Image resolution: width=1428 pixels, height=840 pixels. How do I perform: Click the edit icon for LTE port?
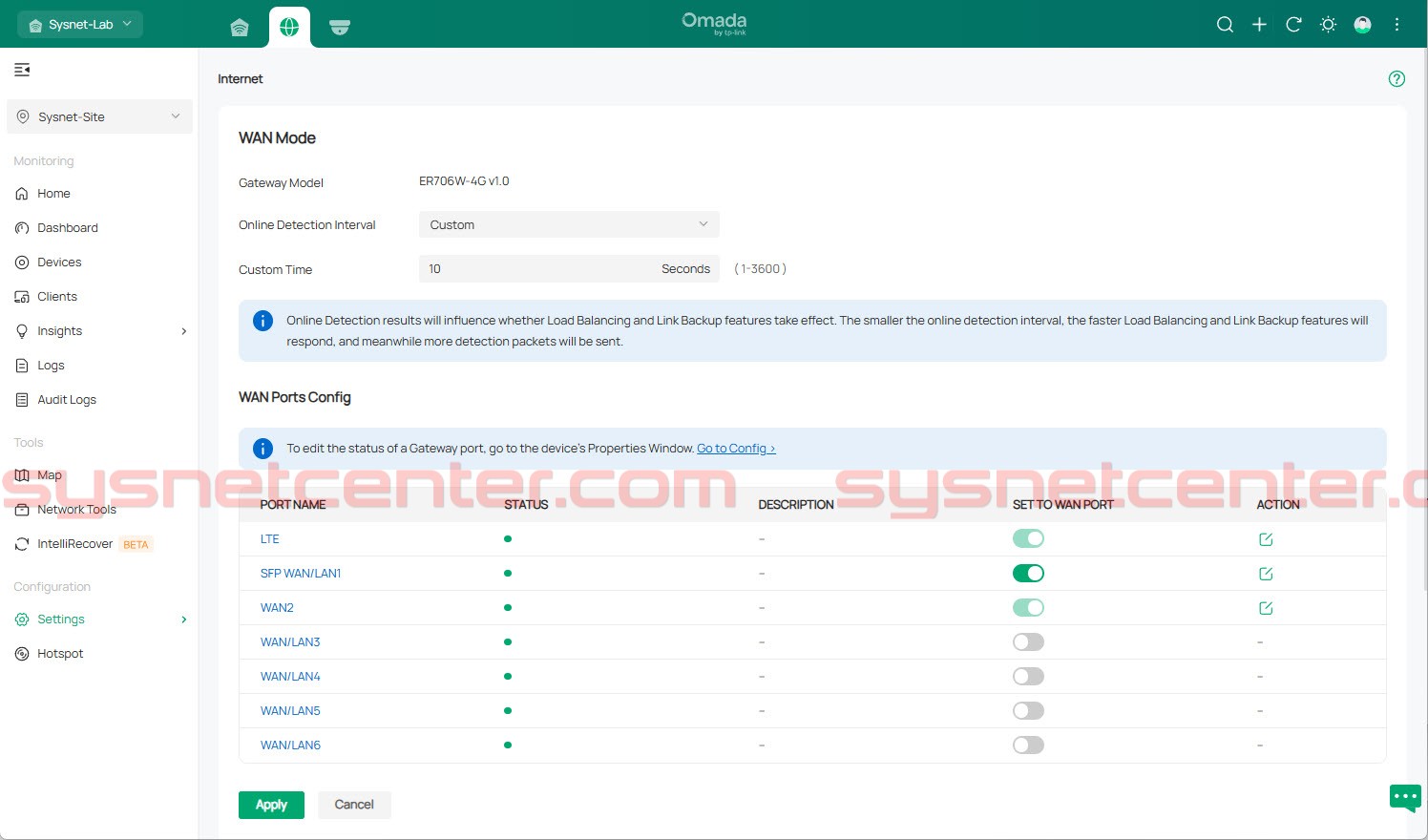pos(1266,539)
